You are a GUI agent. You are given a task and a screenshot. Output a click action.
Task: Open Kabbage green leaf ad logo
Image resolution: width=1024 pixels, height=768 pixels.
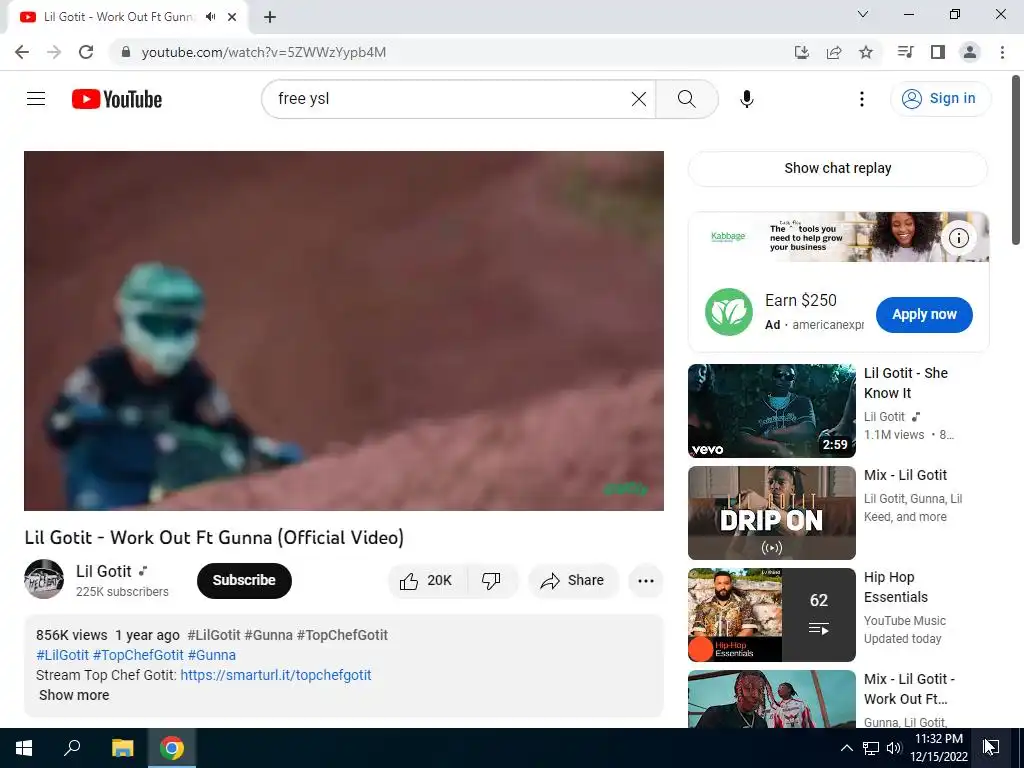(729, 312)
